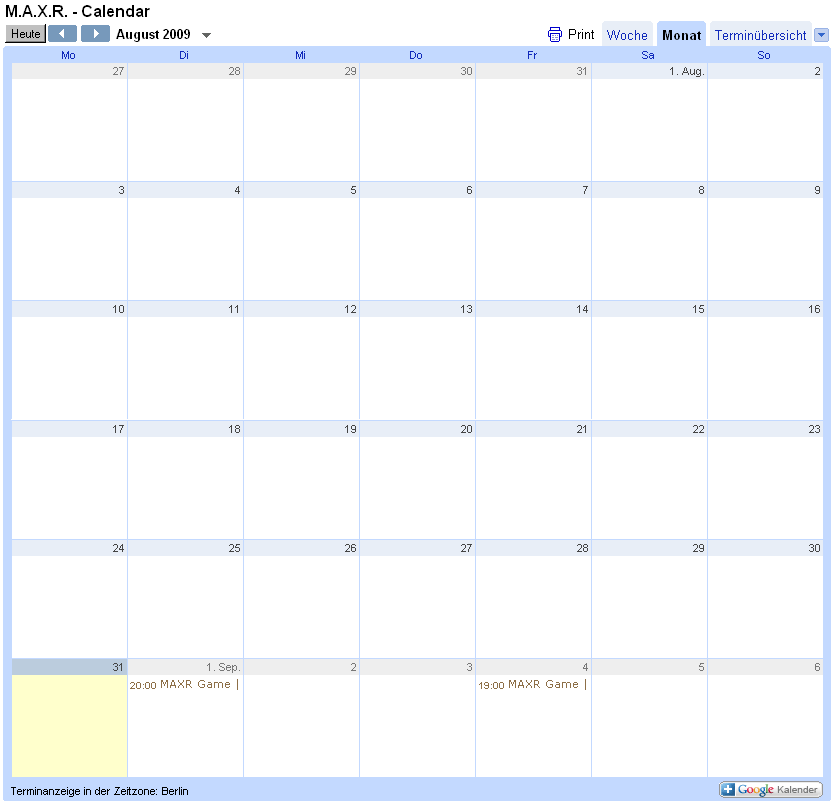
Task: Click date number 12
Action: (350, 309)
